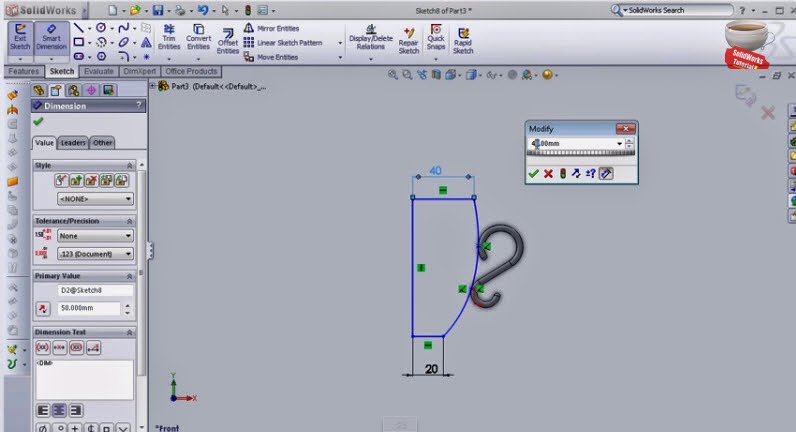Open the Leaders tab in Dimension panel
796x432 pixels.
(73, 143)
